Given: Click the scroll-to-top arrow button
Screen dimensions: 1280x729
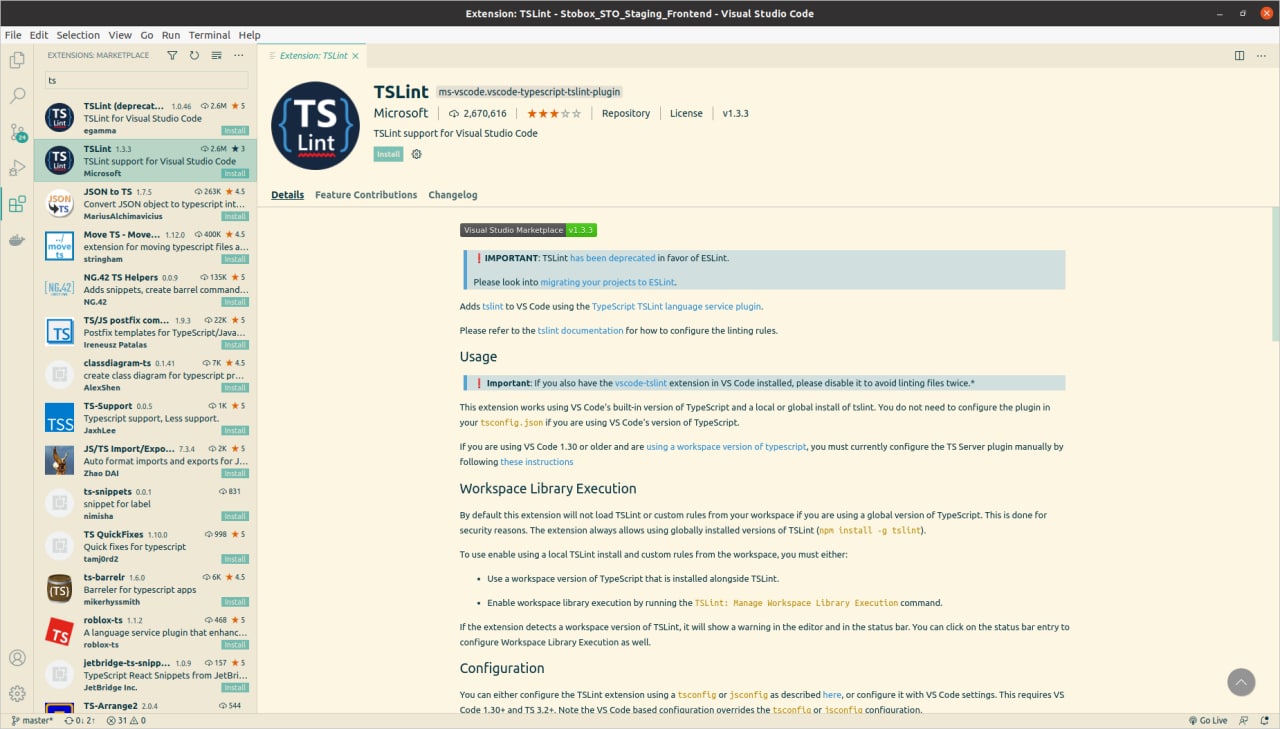Looking at the screenshot, I should click(1241, 682).
